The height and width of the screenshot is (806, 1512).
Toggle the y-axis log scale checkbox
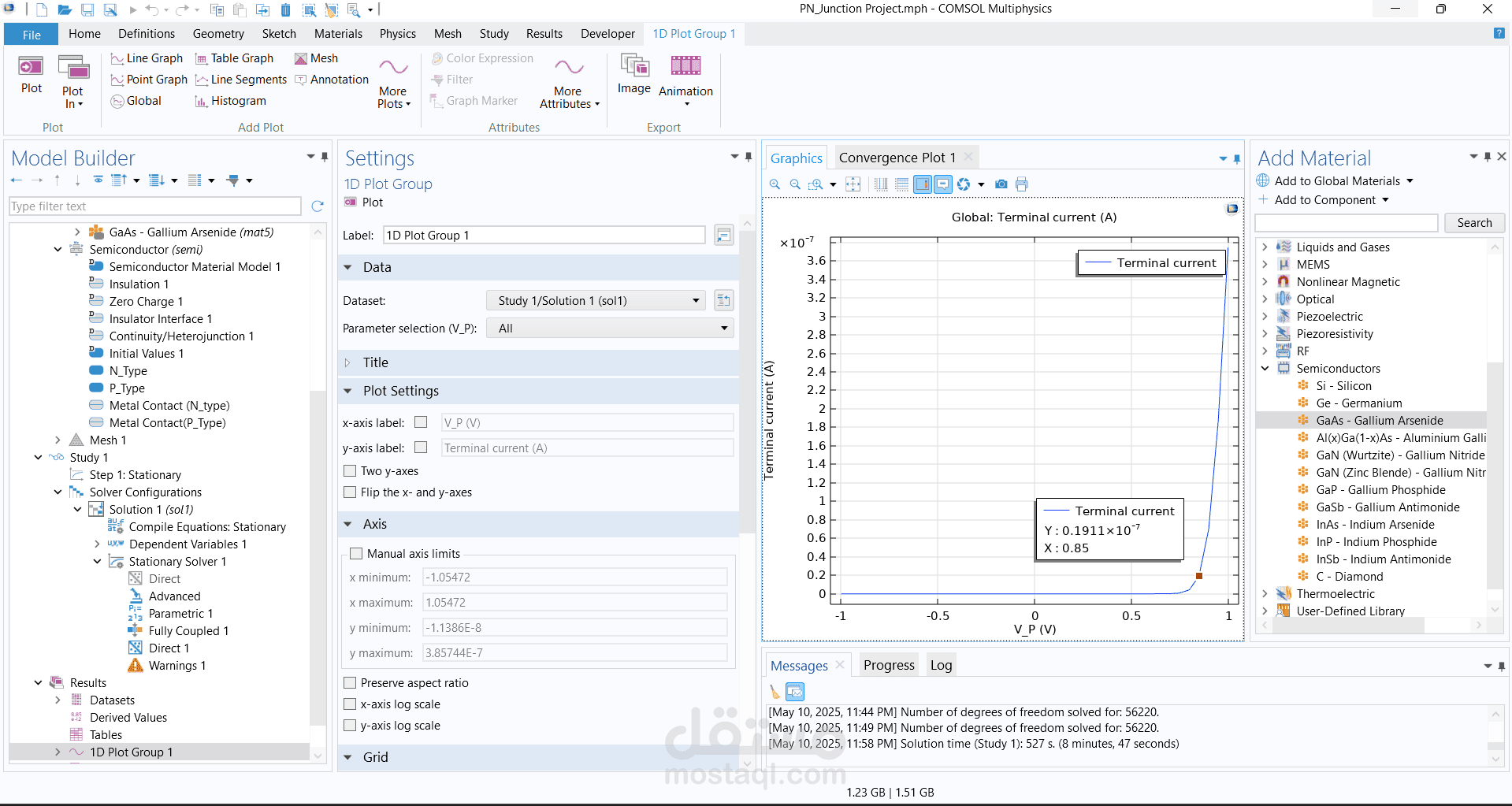pos(351,726)
